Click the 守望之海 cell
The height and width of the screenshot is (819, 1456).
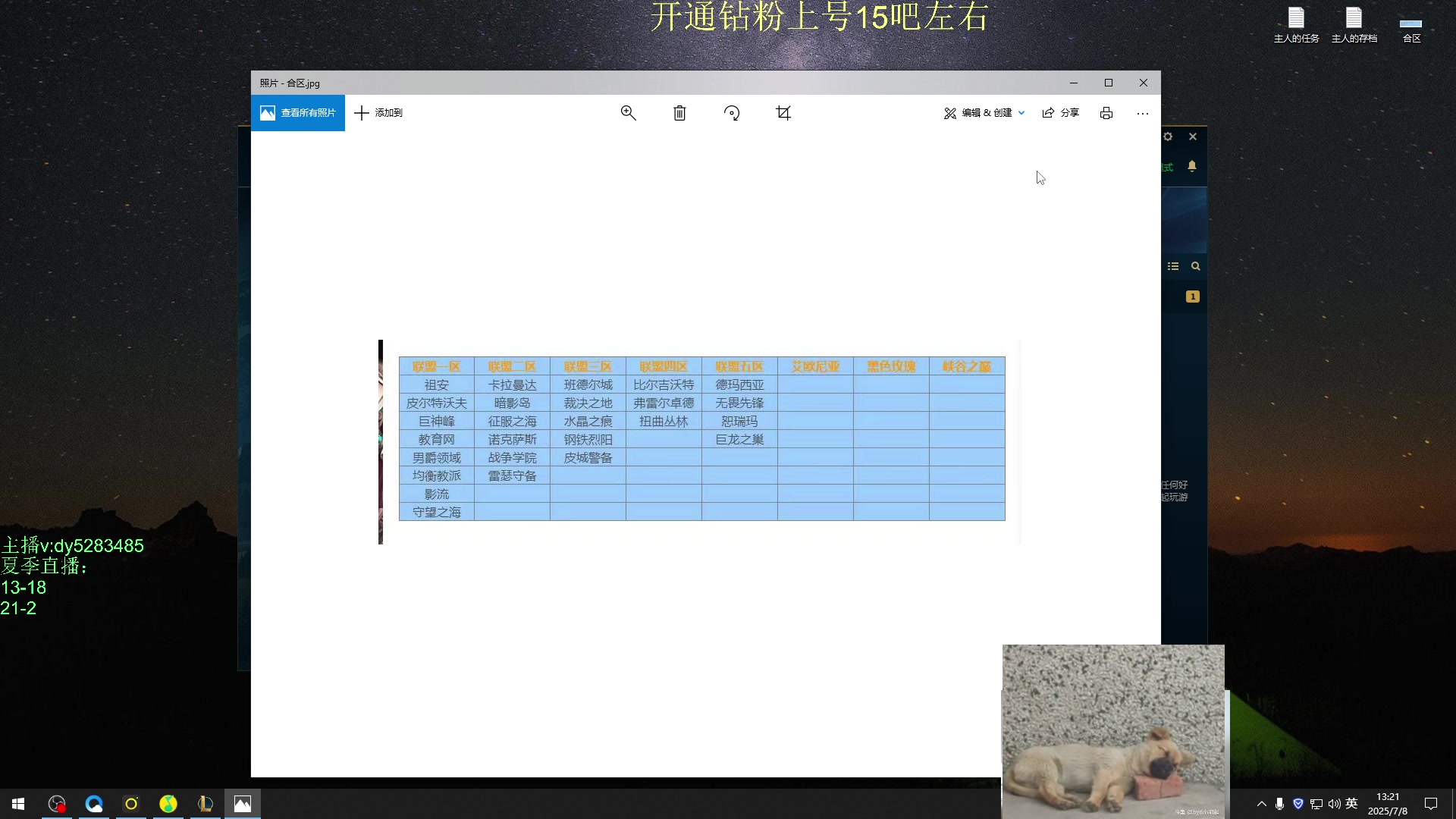(437, 513)
